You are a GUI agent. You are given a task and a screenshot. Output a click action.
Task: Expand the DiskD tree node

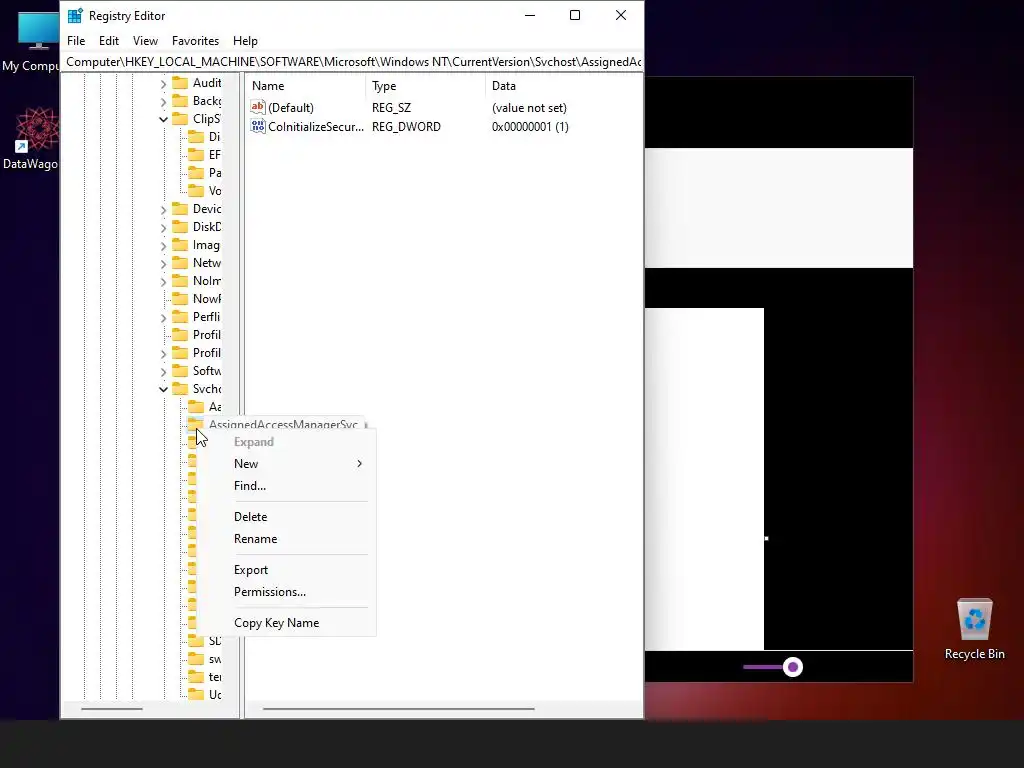click(x=163, y=227)
